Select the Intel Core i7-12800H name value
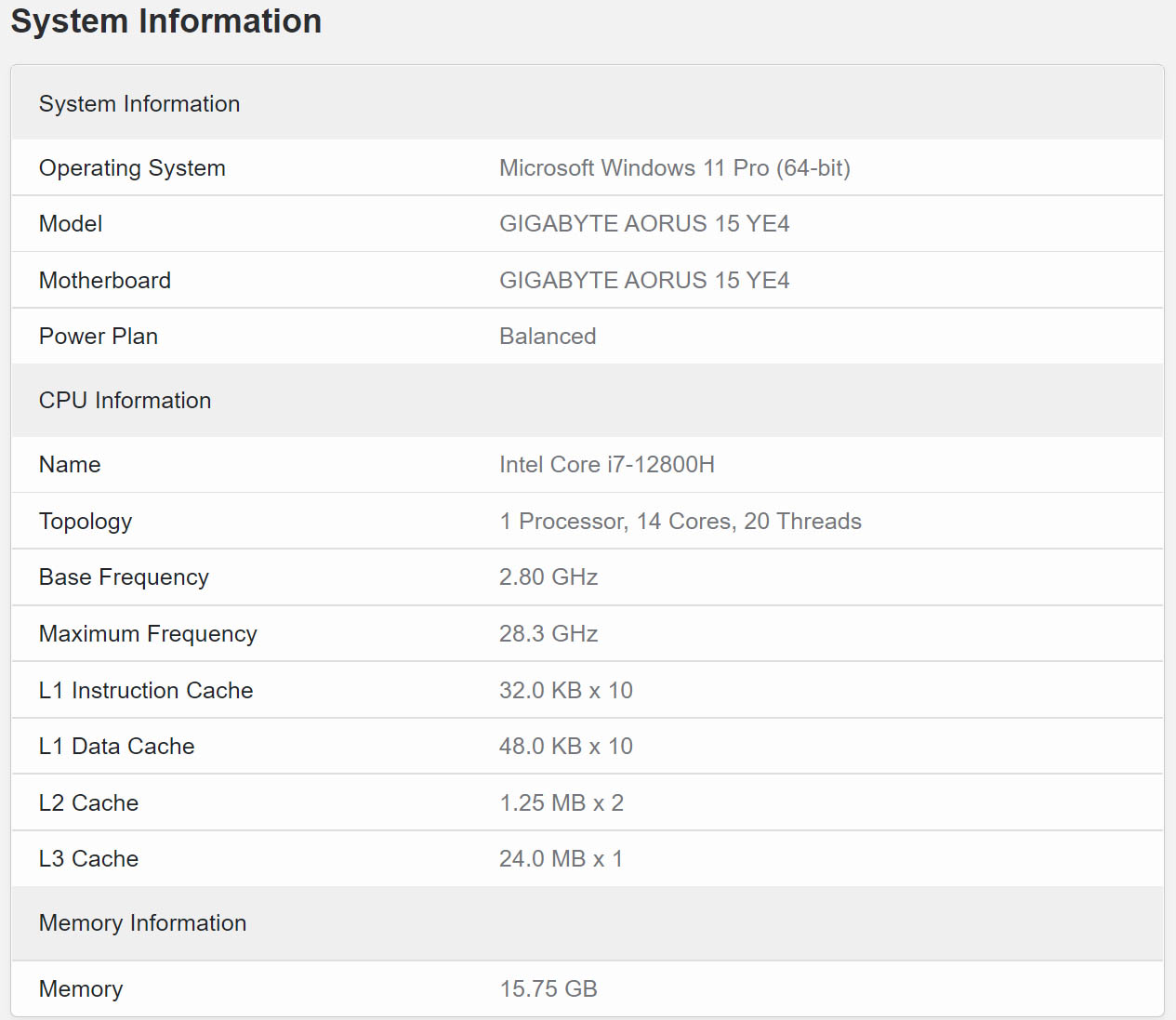 (x=607, y=465)
